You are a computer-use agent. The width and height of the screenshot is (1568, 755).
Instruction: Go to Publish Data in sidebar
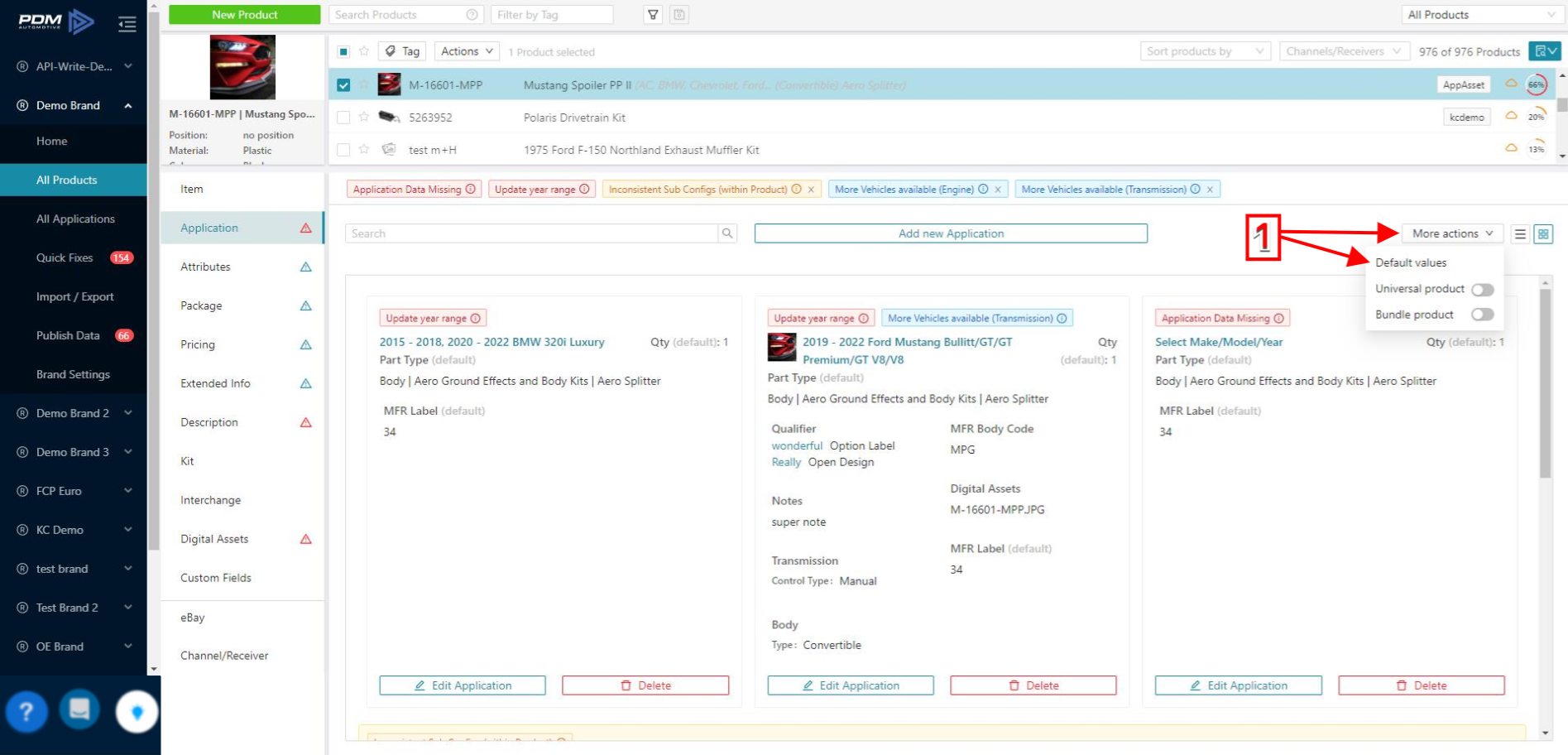74,335
